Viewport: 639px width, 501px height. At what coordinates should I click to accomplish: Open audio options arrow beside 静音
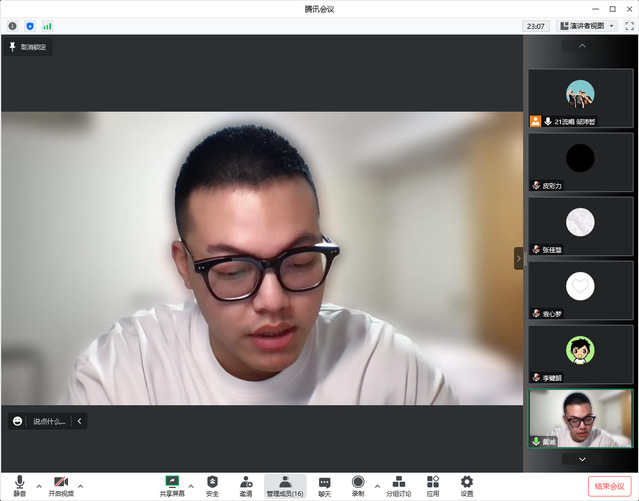click(x=39, y=485)
